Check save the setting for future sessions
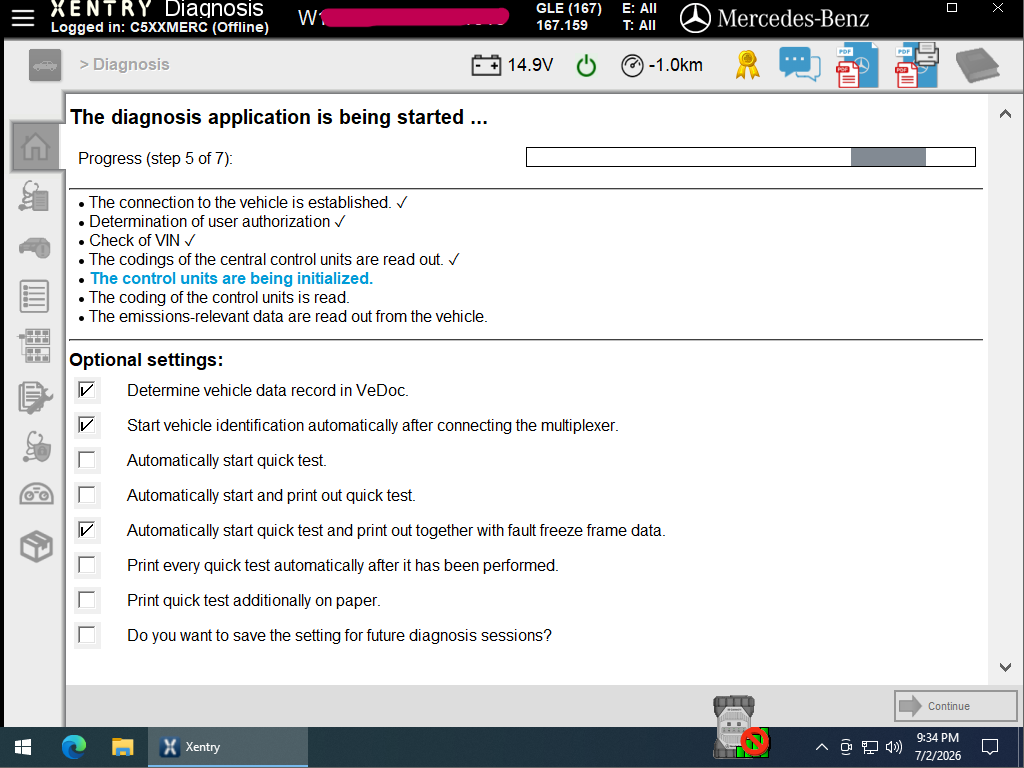Viewport: 1024px width, 768px height. [x=87, y=635]
